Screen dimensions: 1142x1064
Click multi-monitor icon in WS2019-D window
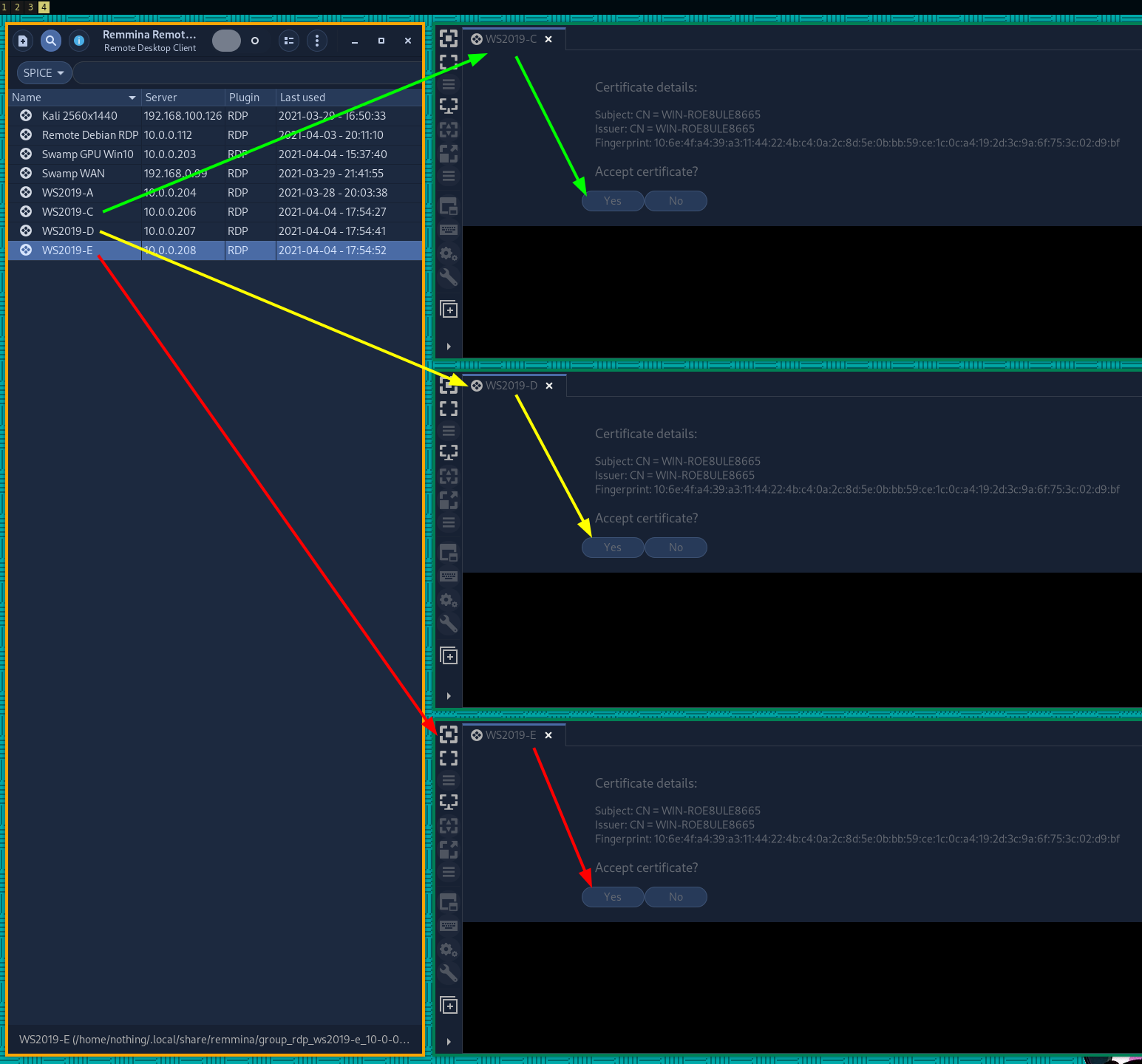tap(449, 452)
